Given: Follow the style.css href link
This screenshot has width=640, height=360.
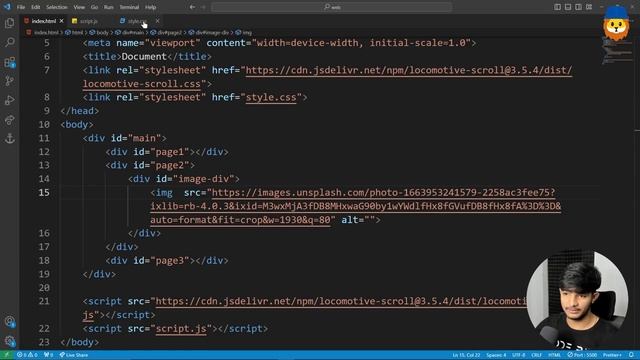Looking at the screenshot, I should point(271,98).
